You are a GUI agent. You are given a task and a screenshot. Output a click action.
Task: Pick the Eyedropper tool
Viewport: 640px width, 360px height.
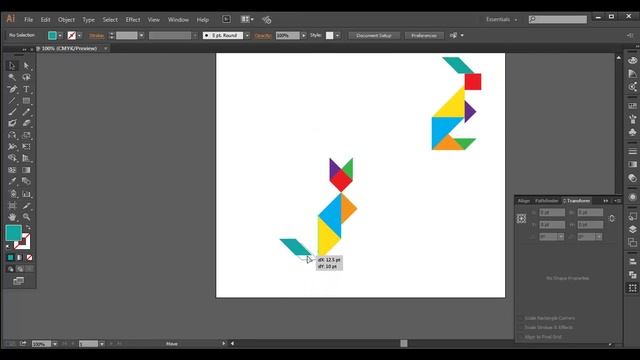pyautogui.click(x=12, y=181)
